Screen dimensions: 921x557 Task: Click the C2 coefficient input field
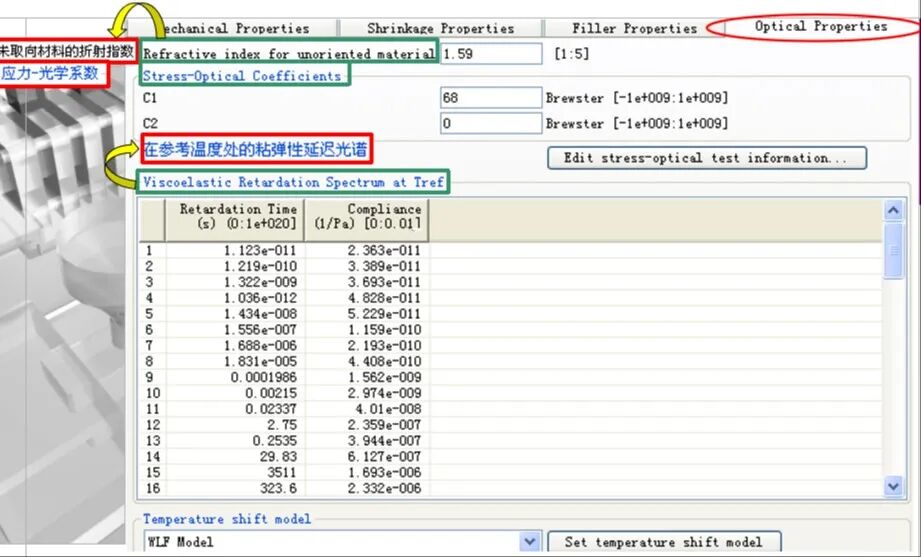490,123
